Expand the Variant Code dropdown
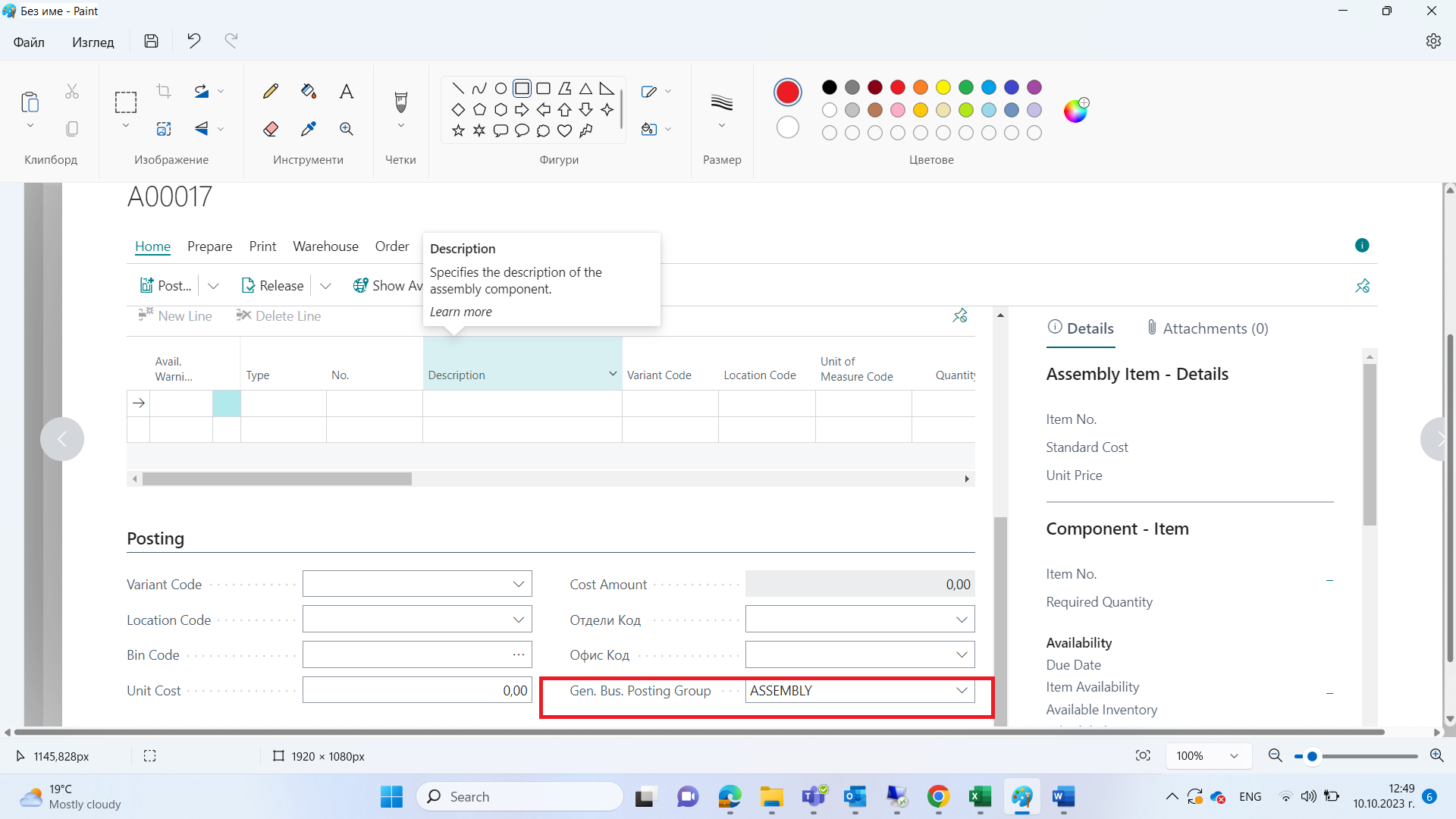 [518, 584]
